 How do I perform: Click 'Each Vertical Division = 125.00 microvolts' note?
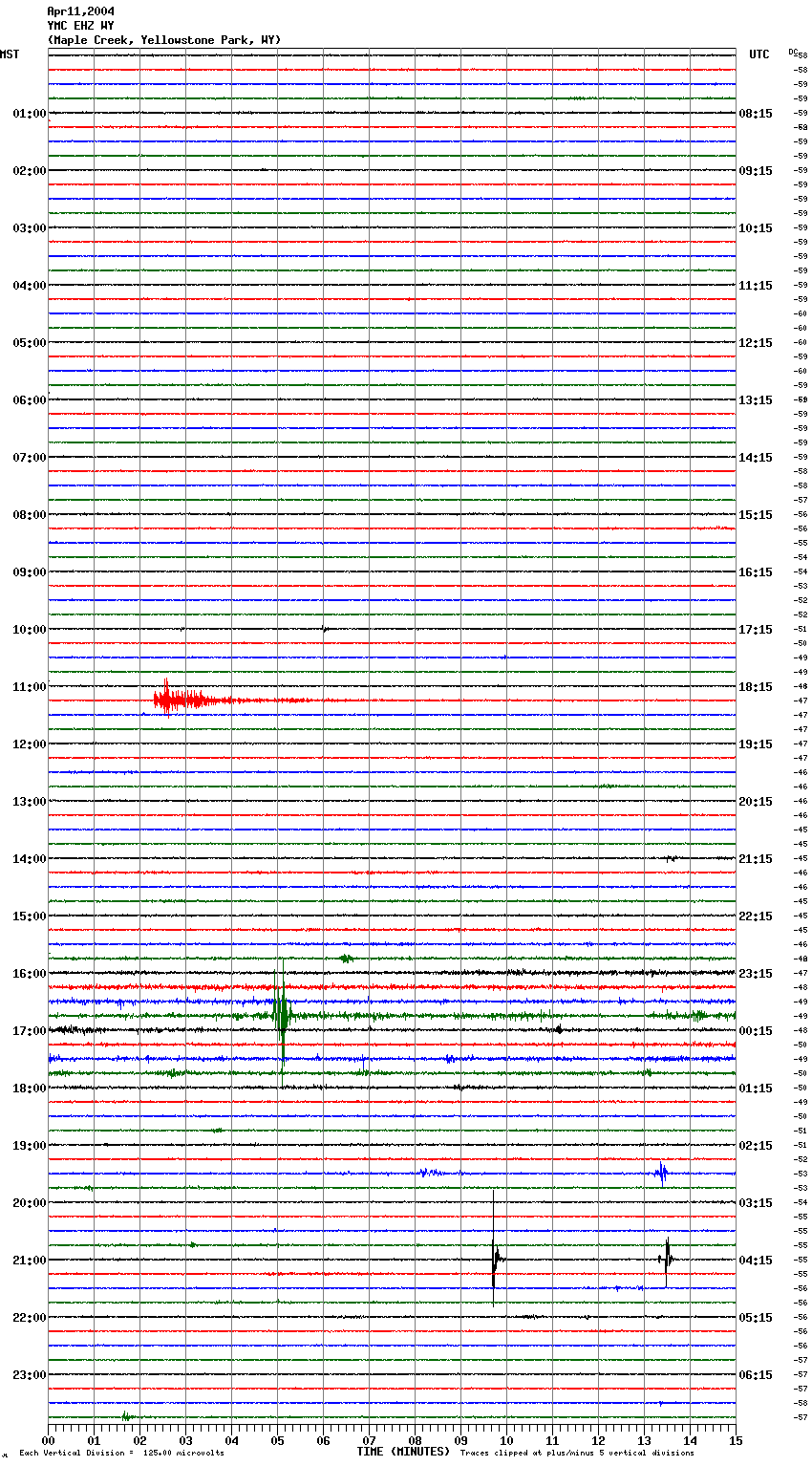[121, 1453]
